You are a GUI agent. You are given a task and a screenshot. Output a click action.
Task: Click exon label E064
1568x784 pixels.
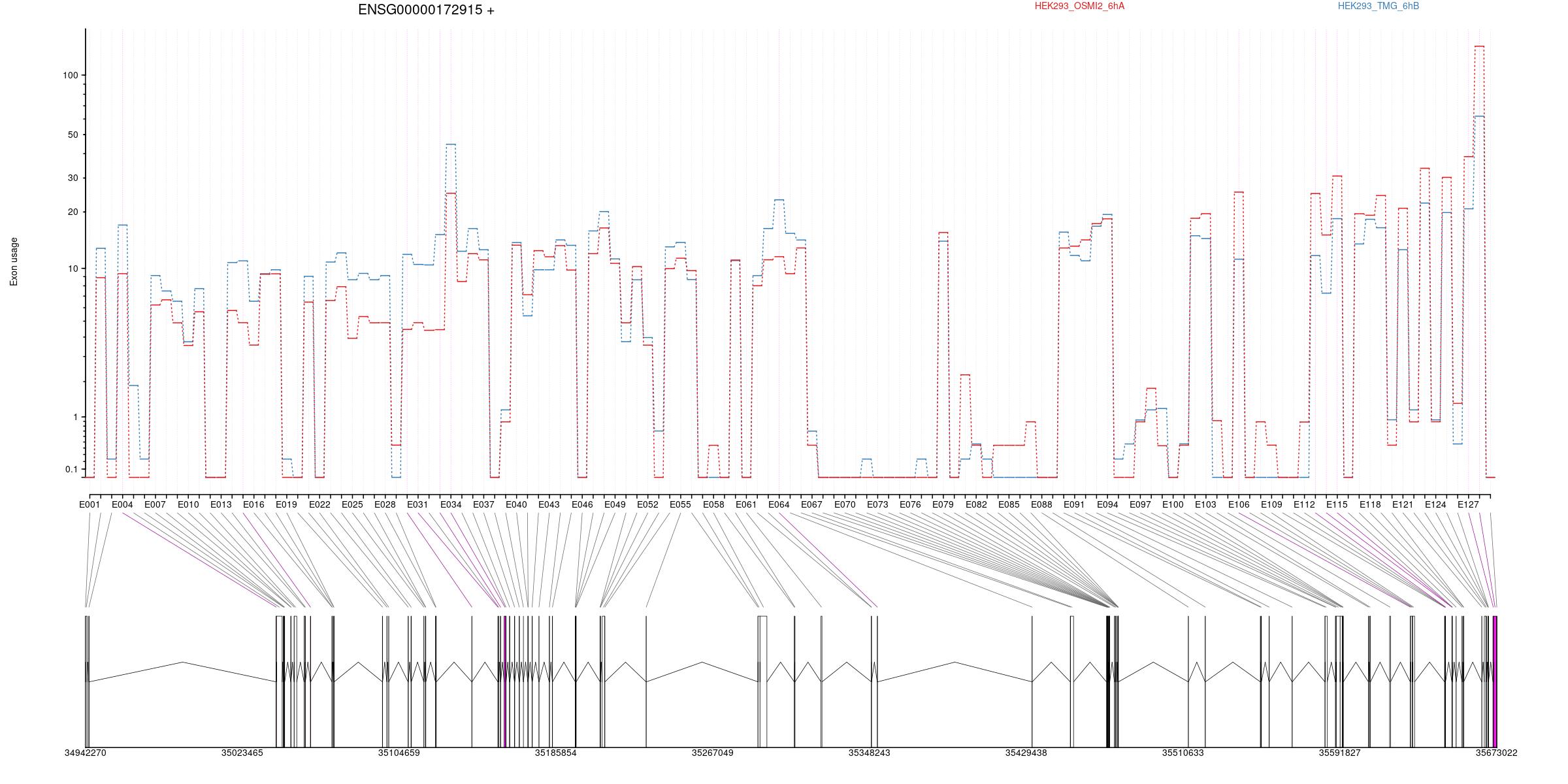point(779,504)
